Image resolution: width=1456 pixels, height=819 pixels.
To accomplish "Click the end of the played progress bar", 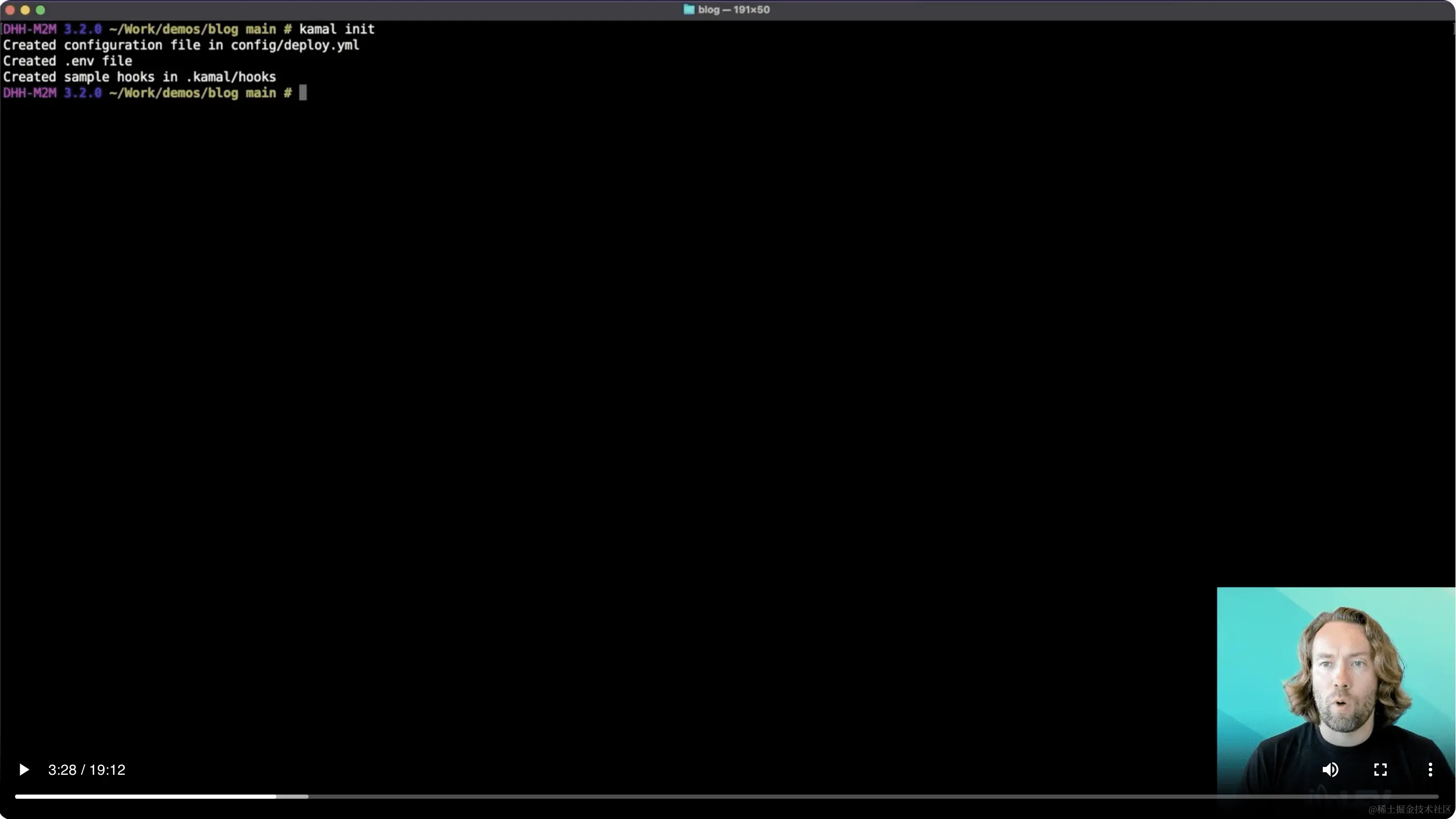I will (x=275, y=797).
